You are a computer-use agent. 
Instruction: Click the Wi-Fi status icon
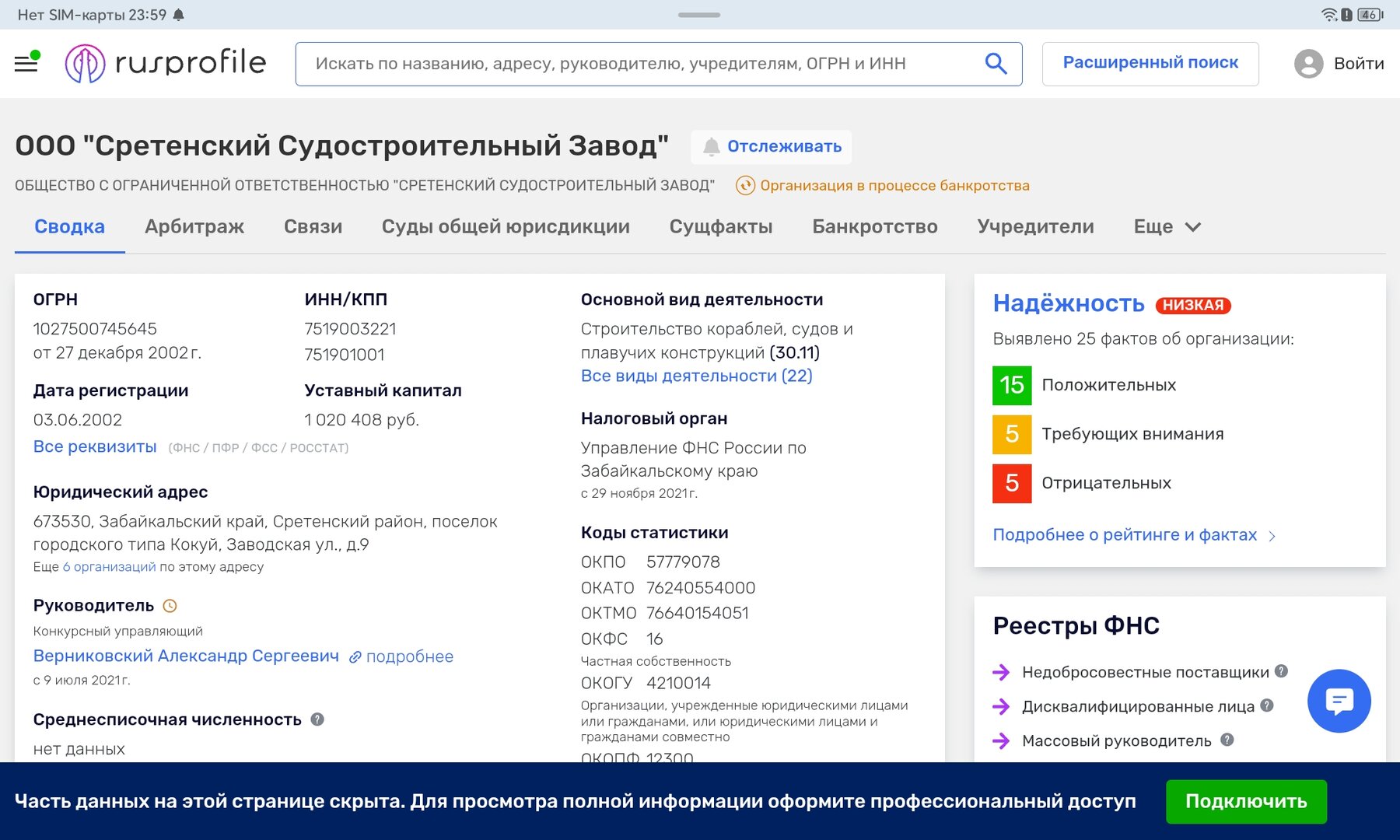(x=1329, y=15)
